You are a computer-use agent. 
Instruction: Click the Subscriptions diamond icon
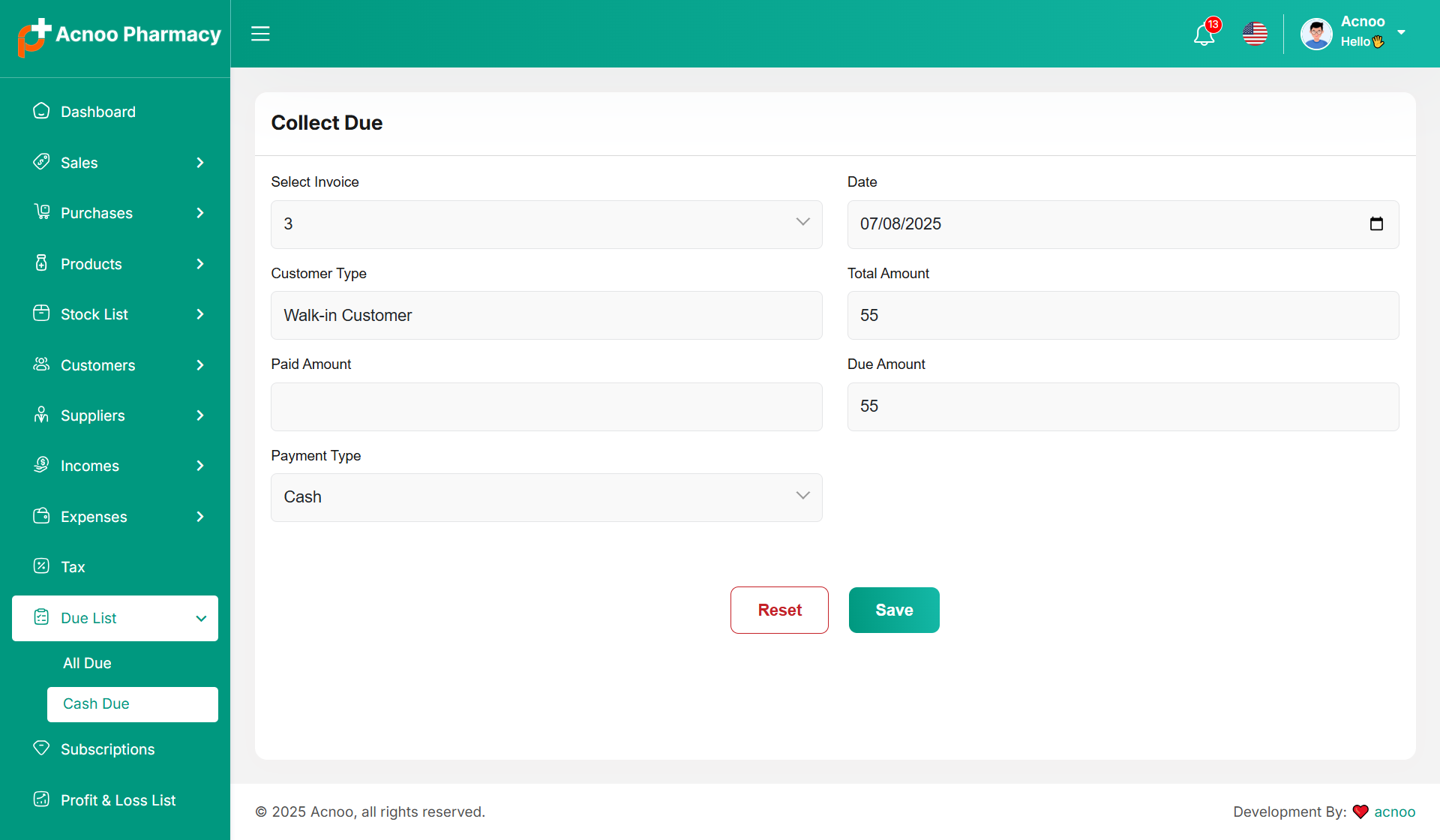click(x=41, y=748)
